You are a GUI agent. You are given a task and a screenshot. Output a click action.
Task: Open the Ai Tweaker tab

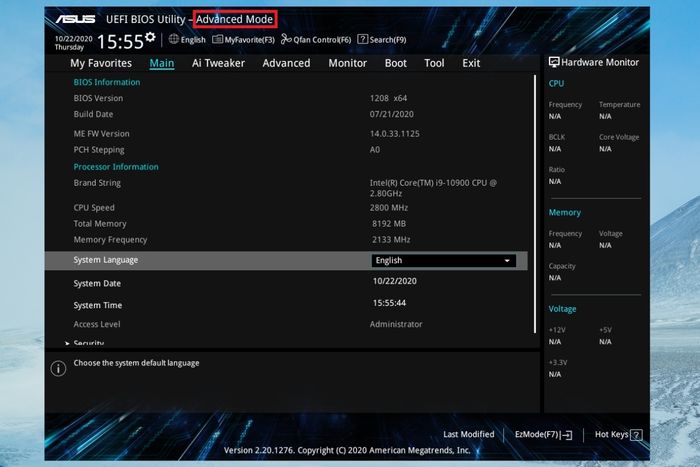coord(218,63)
